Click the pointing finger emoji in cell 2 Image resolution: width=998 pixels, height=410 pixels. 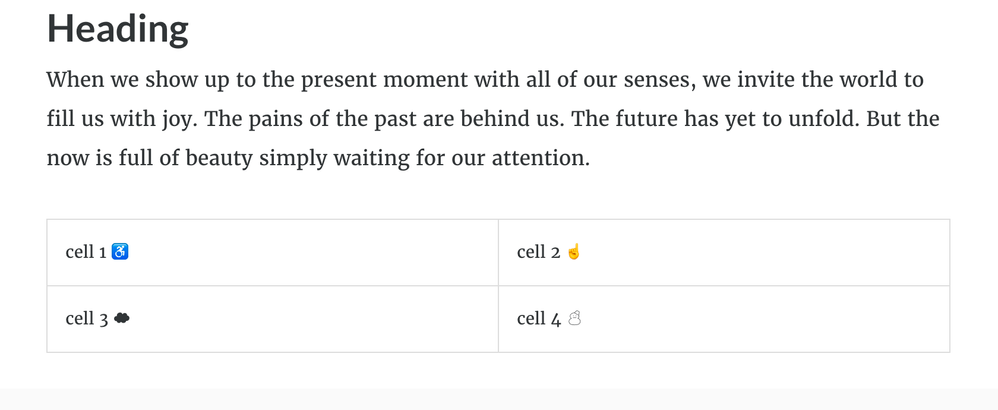coord(573,252)
